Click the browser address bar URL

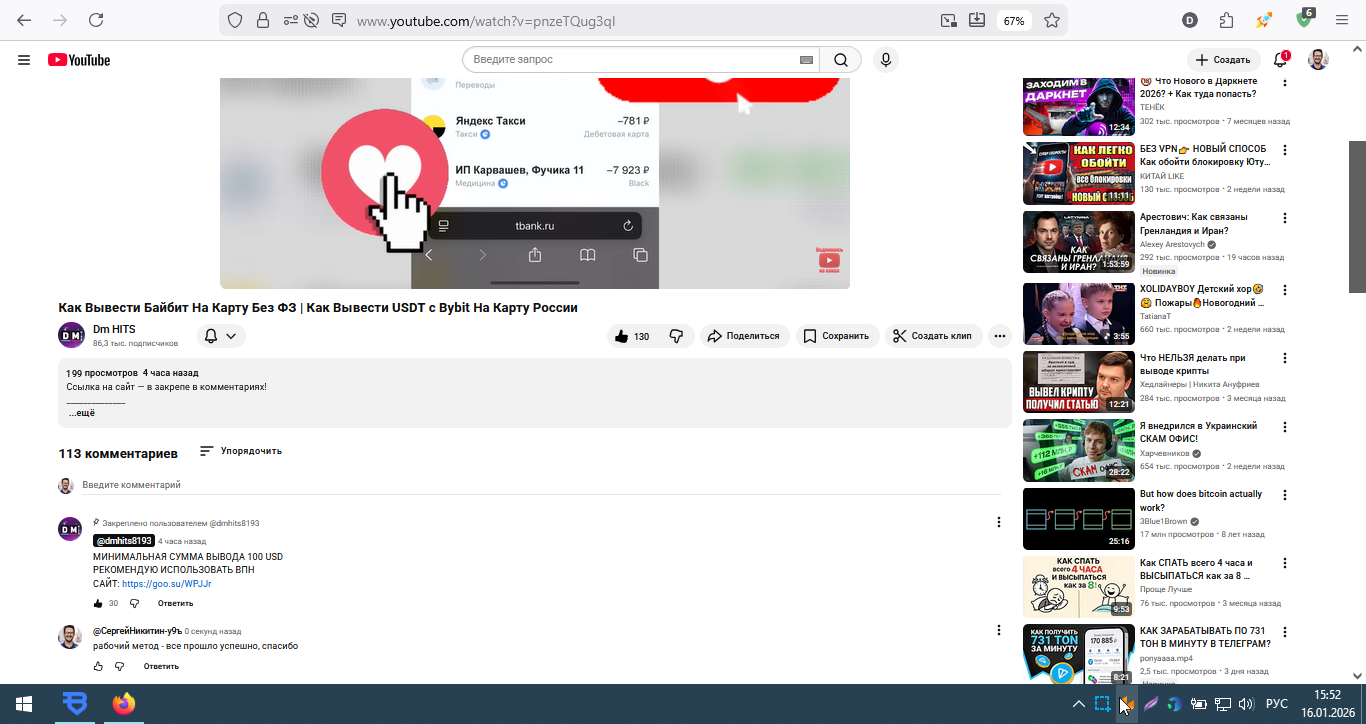[x=486, y=20]
